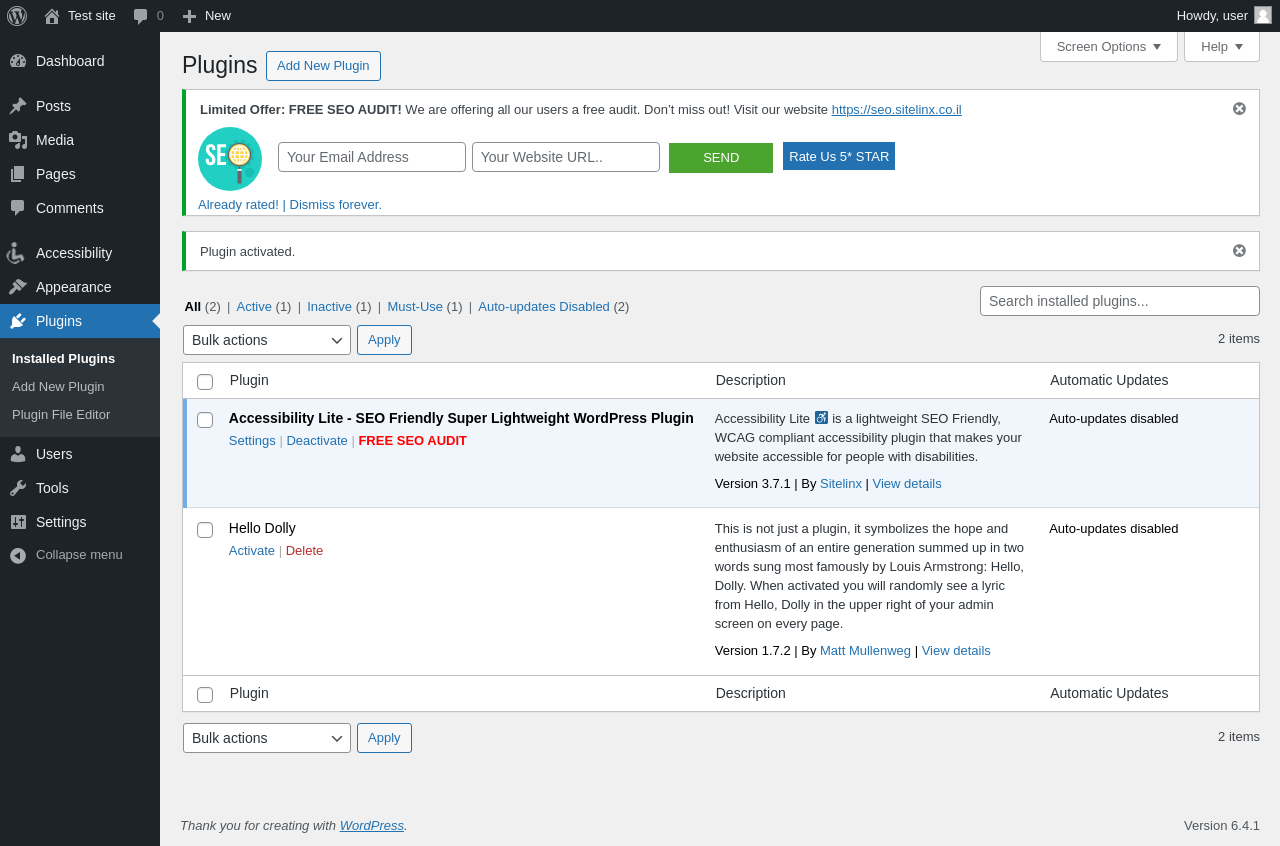
Task: Check the Accessibility Lite plugin checkbox
Action: click(205, 420)
